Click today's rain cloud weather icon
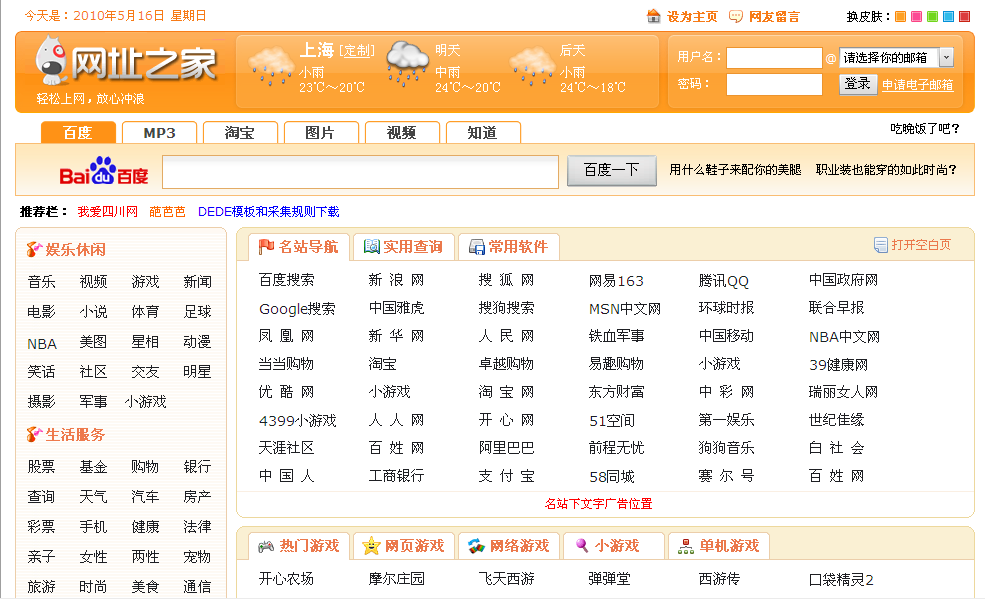Image resolution: width=985 pixels, height=599 pixels. (271, 67)
